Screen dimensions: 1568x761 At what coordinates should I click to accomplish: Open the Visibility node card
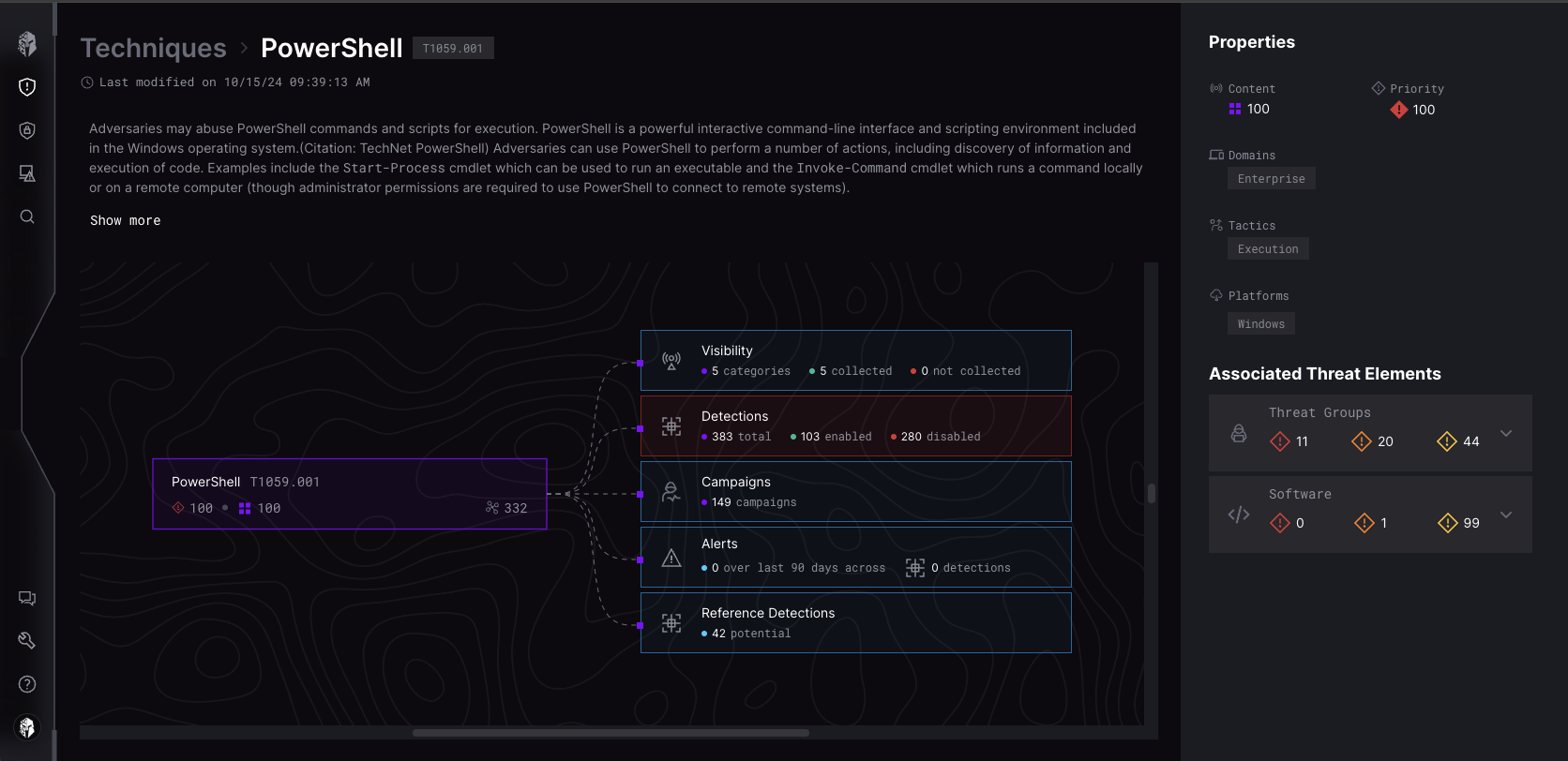(855, 360)
